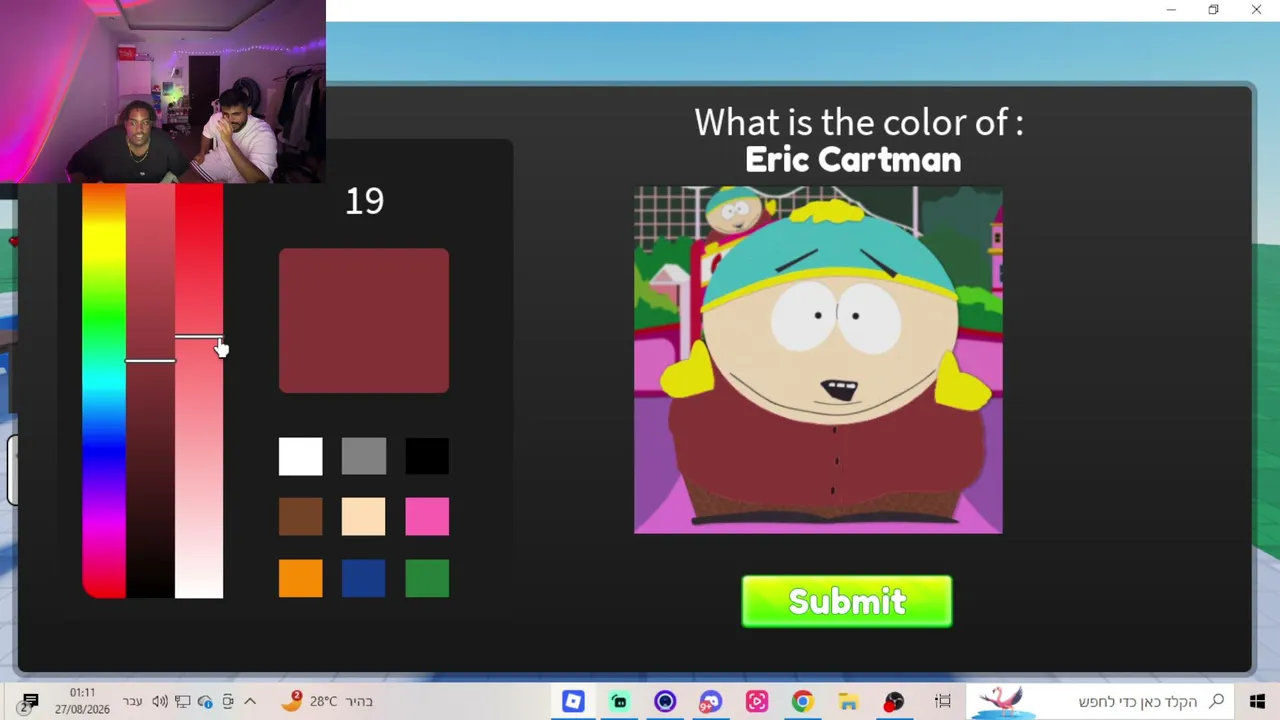1280x720 pixels.
Task: Pick the orange color swatch
Action: click(301, 578)
